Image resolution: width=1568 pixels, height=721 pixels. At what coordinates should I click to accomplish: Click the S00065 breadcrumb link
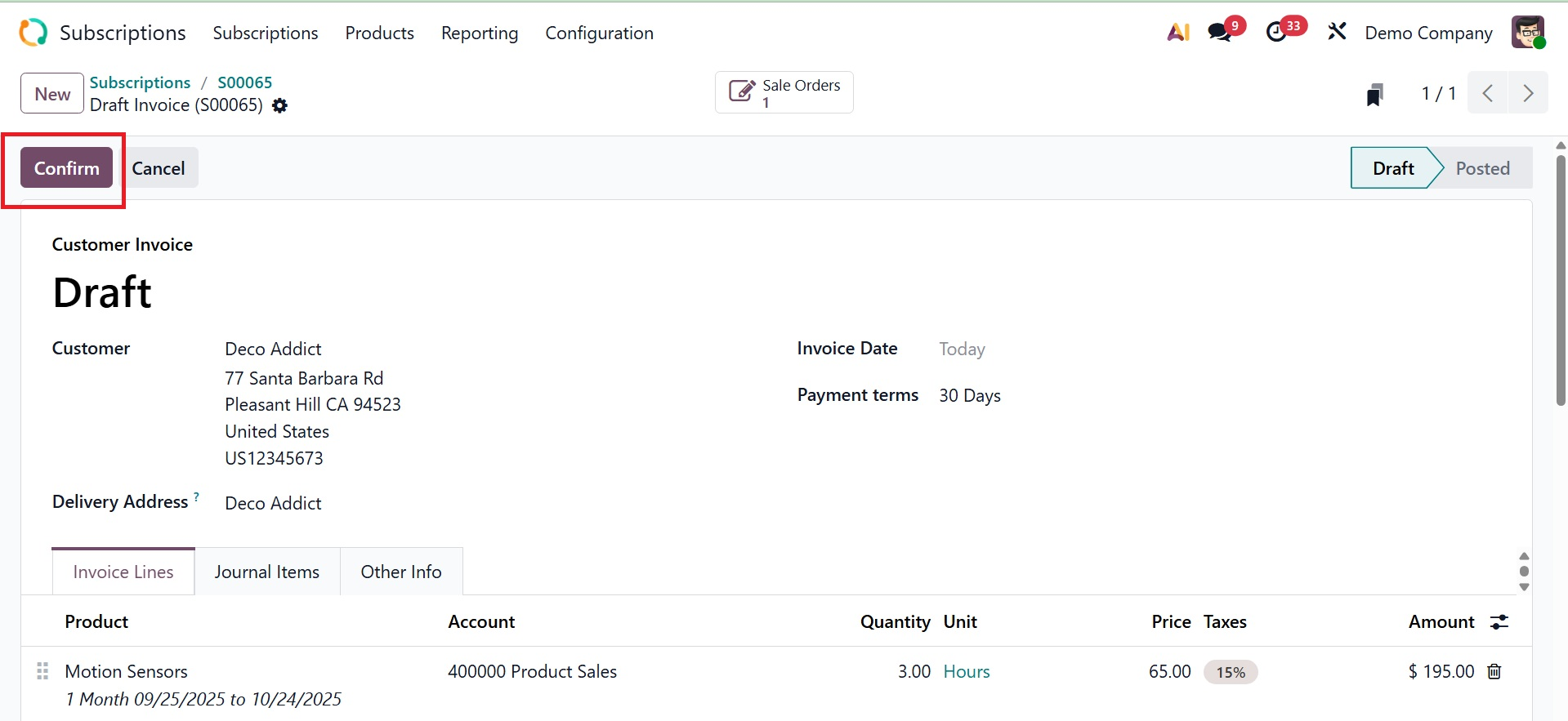click(x=244, y=82)
